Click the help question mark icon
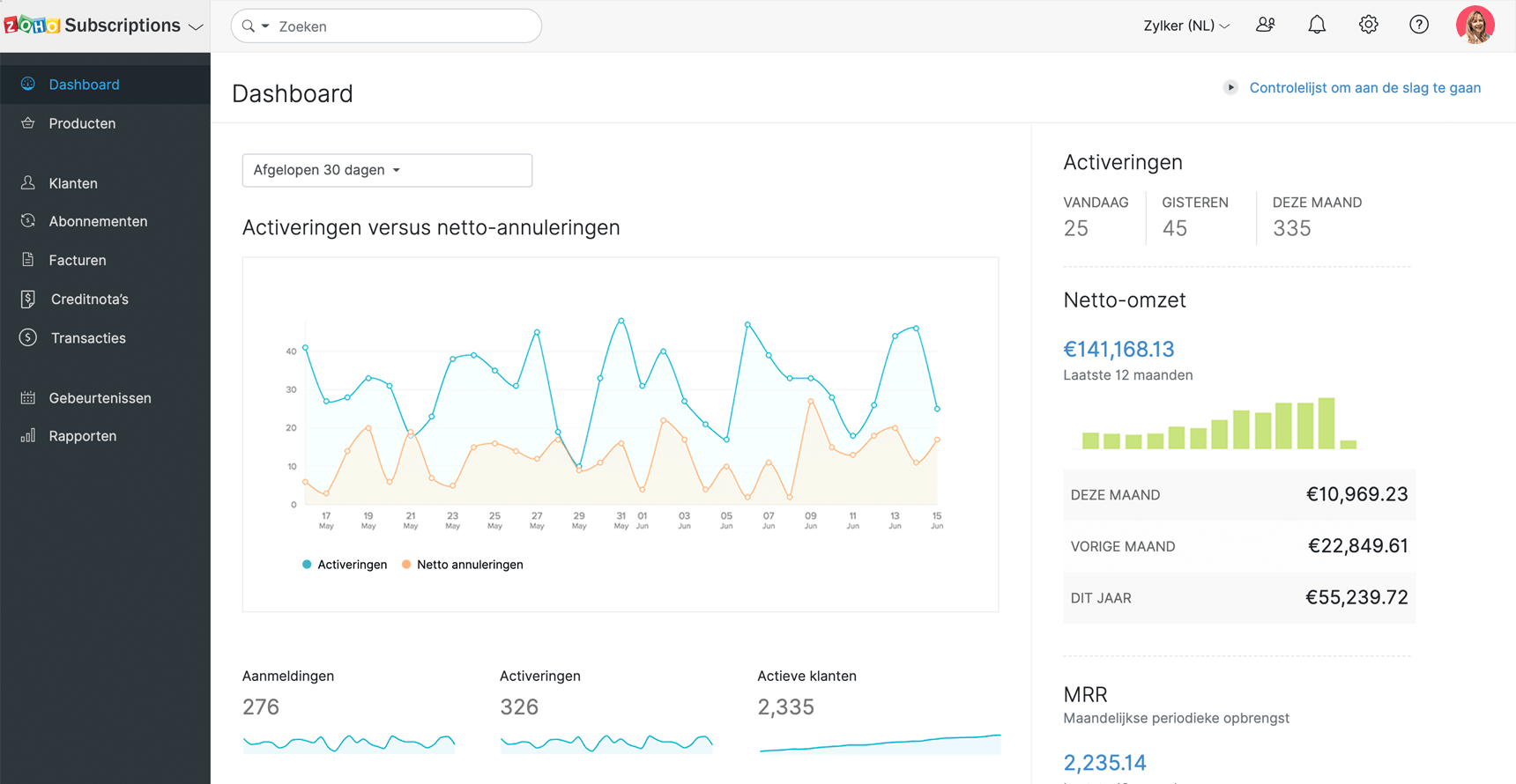1516x784 pixels. (x=1419, y=26)
